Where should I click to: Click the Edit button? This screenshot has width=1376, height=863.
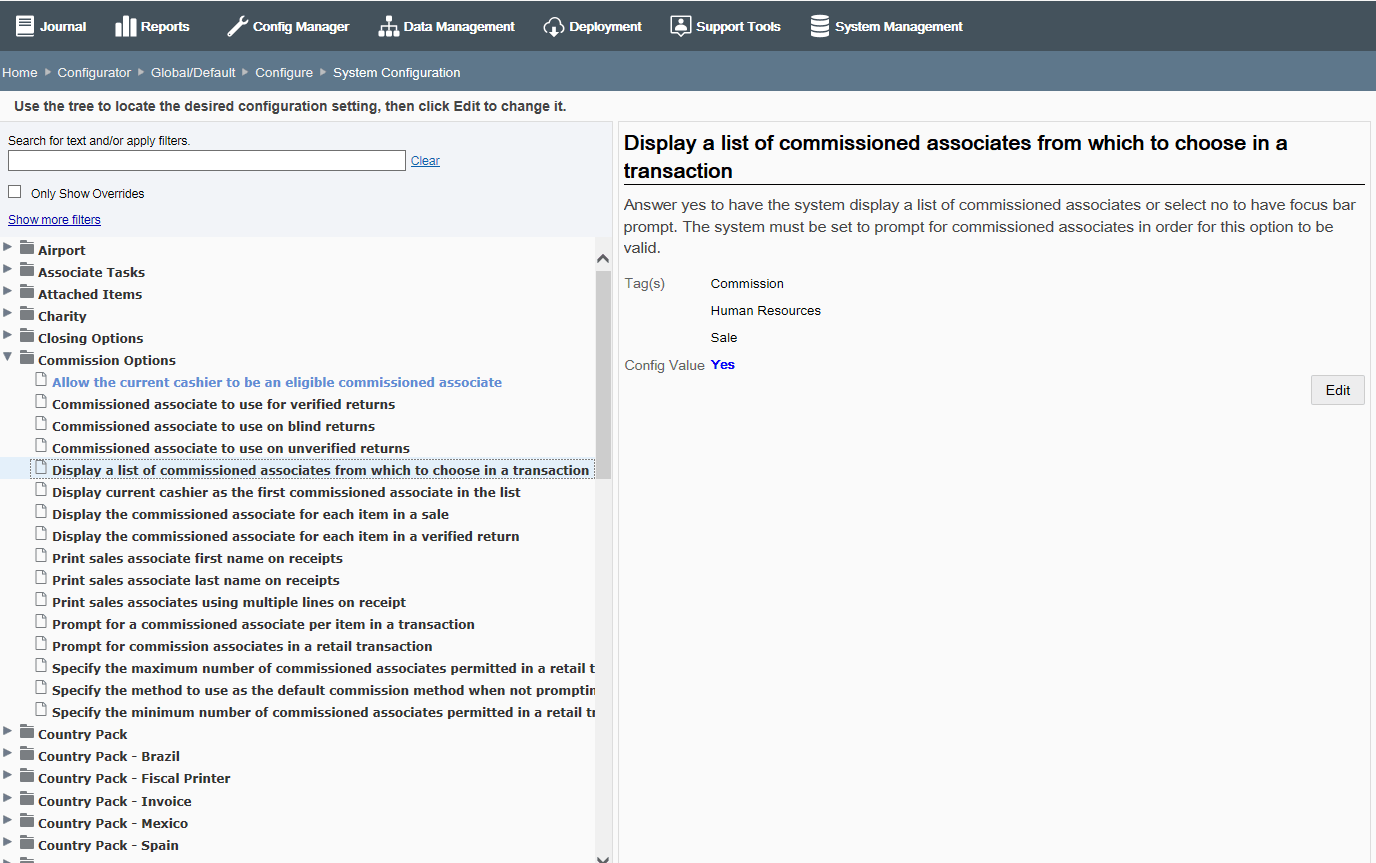click(x=1337, y=389)
